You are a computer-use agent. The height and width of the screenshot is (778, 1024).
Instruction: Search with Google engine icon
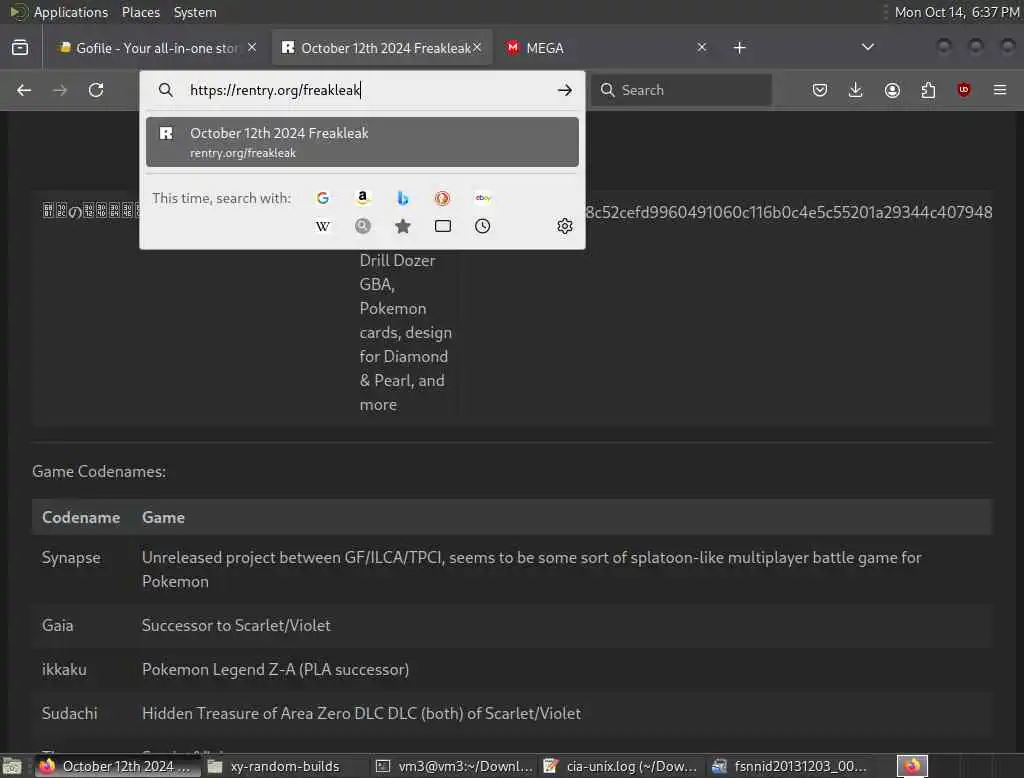323,198
